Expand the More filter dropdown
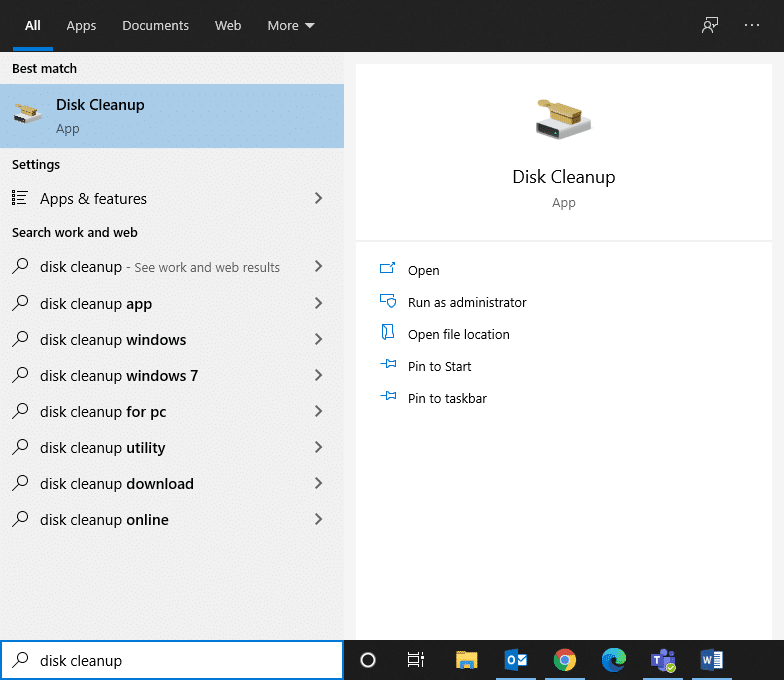 (290, 26)
